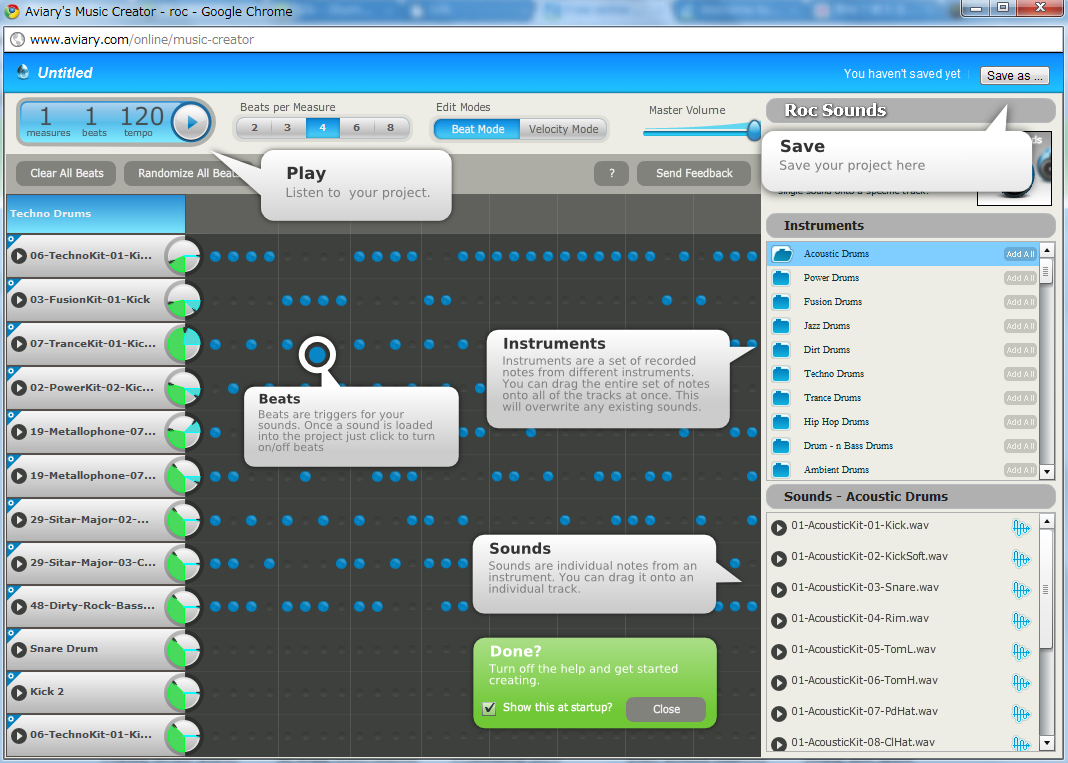Set beats per measure to 4
The height and width of the screenshot is (763, 1068).
(x=322, y=127)
